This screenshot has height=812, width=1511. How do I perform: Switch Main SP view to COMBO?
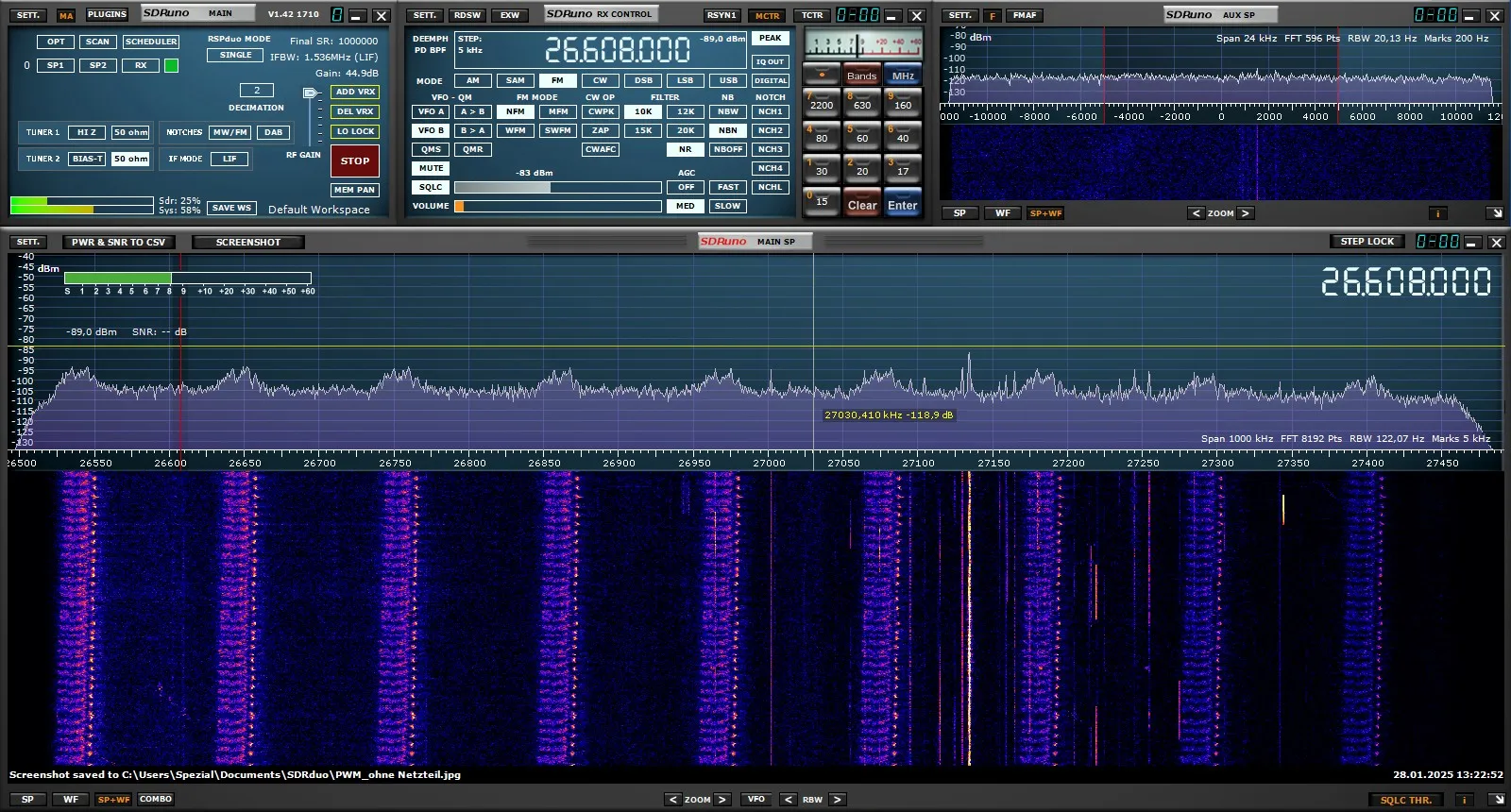pos(156,800)
